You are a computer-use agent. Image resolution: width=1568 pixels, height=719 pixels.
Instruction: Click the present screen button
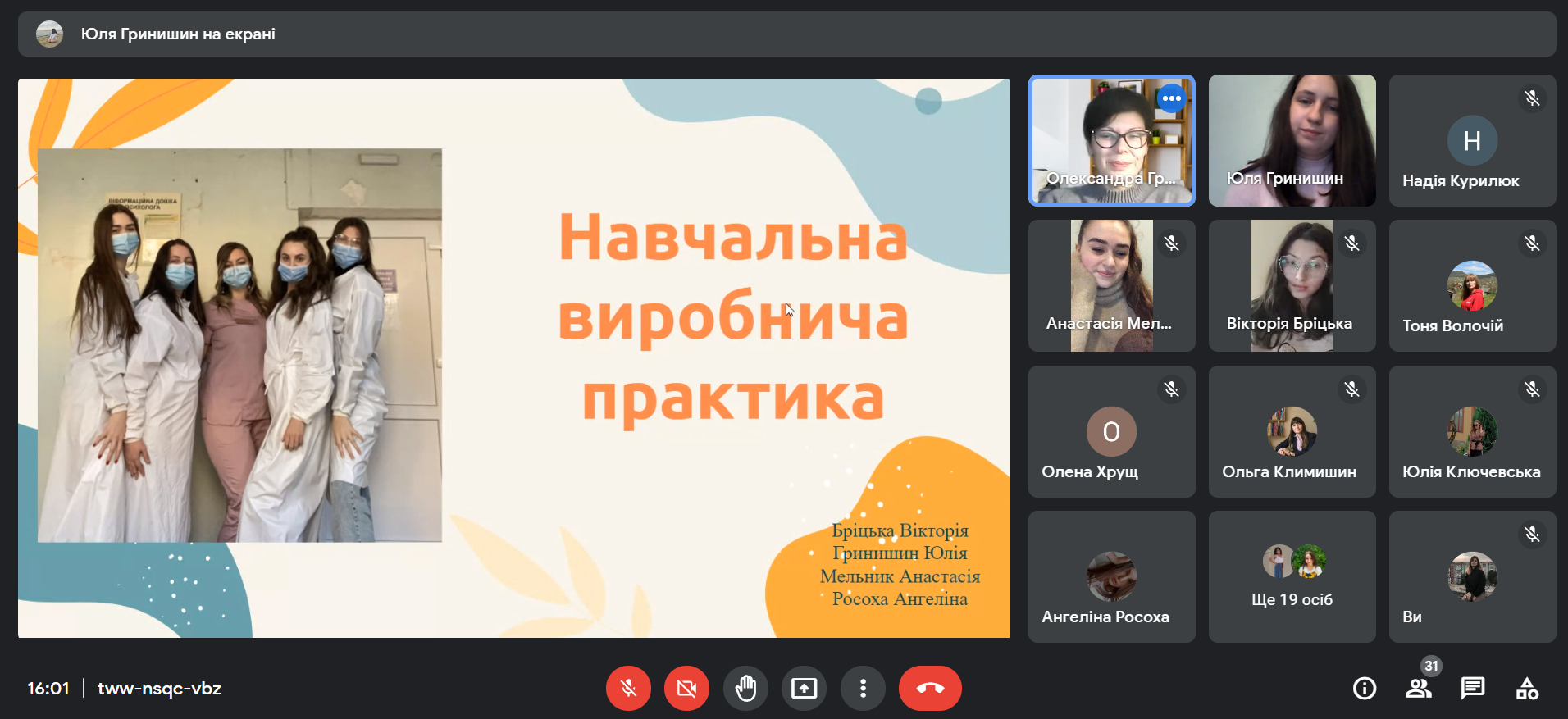point(804,689)
